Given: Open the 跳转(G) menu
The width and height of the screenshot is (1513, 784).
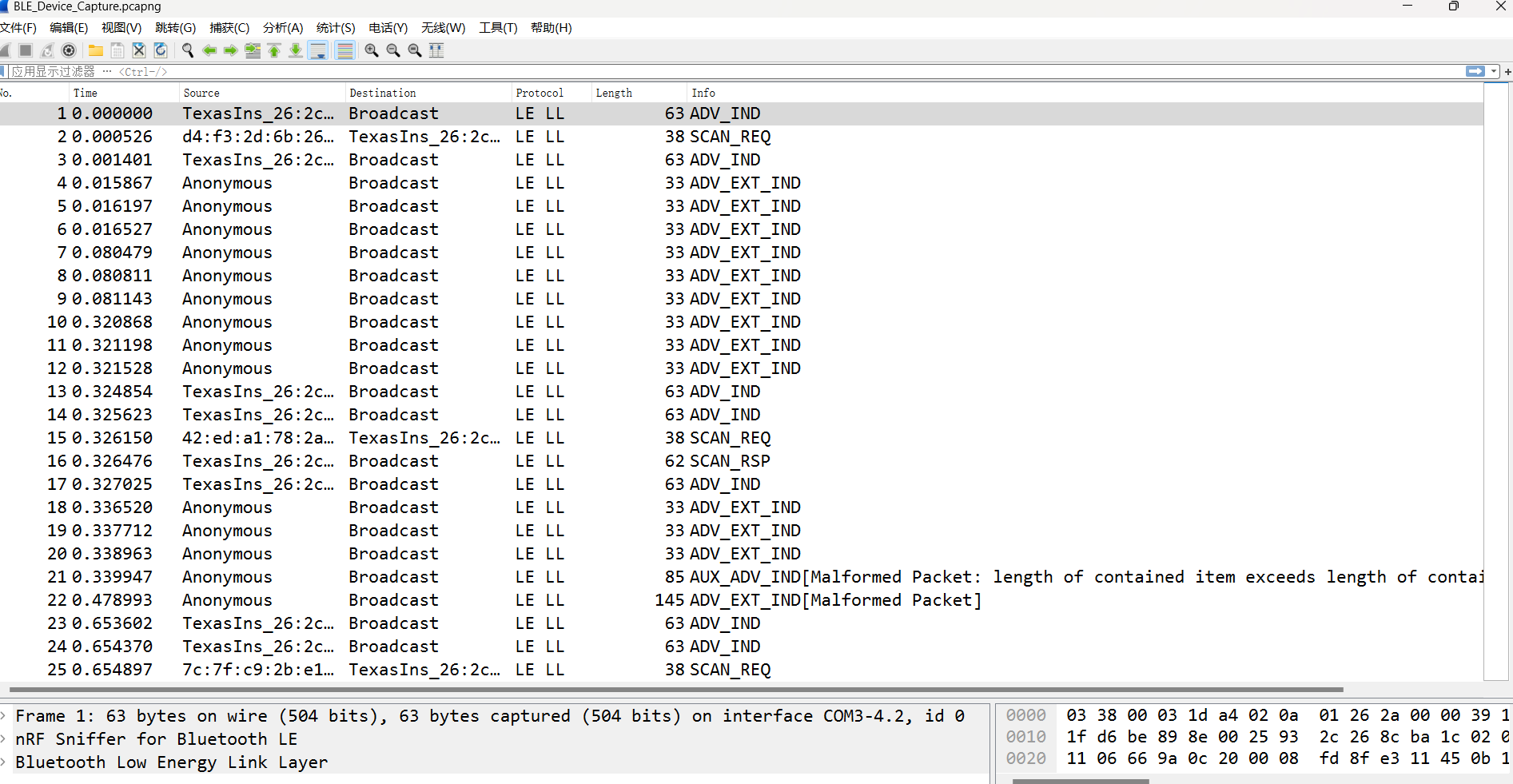Looking at the screenshot, I should click(x=175, y=28).
